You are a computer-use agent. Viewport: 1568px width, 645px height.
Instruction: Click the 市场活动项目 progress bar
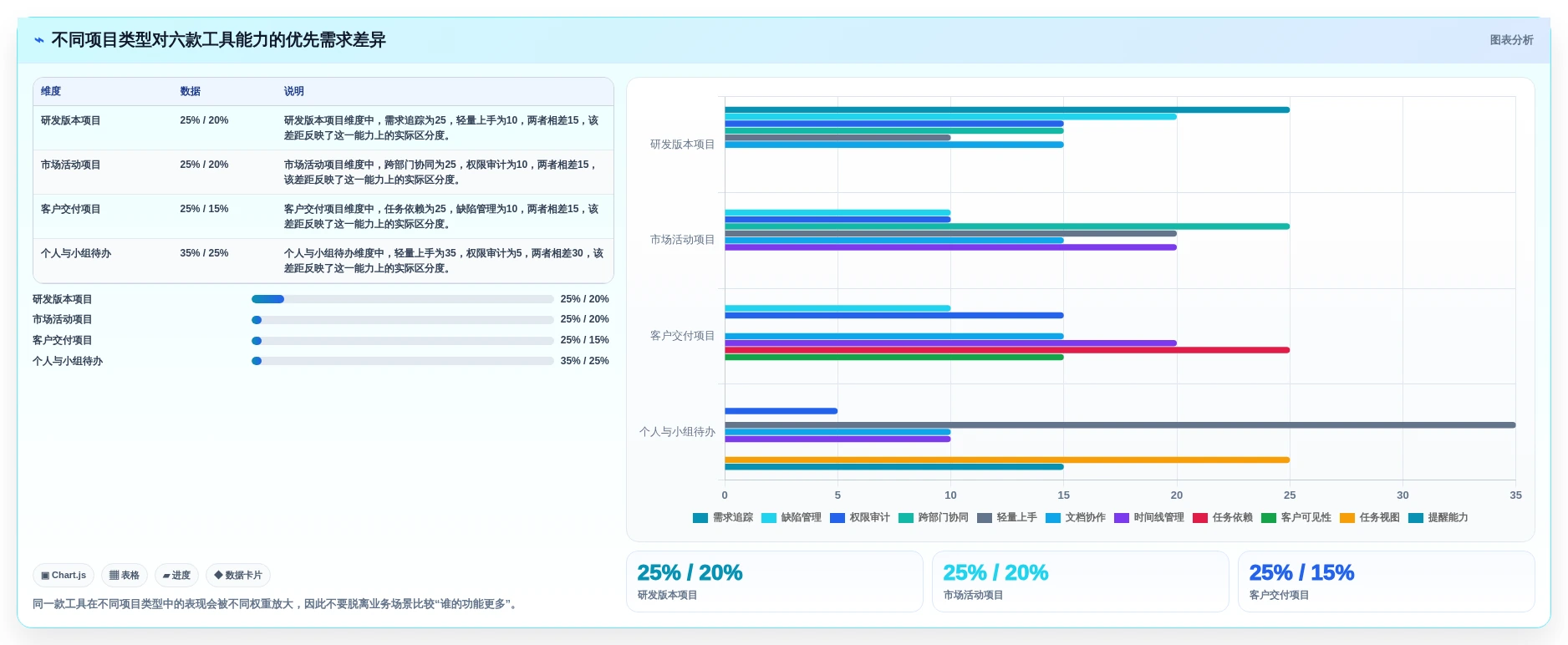pyautogui.click(x=403, y=320)
